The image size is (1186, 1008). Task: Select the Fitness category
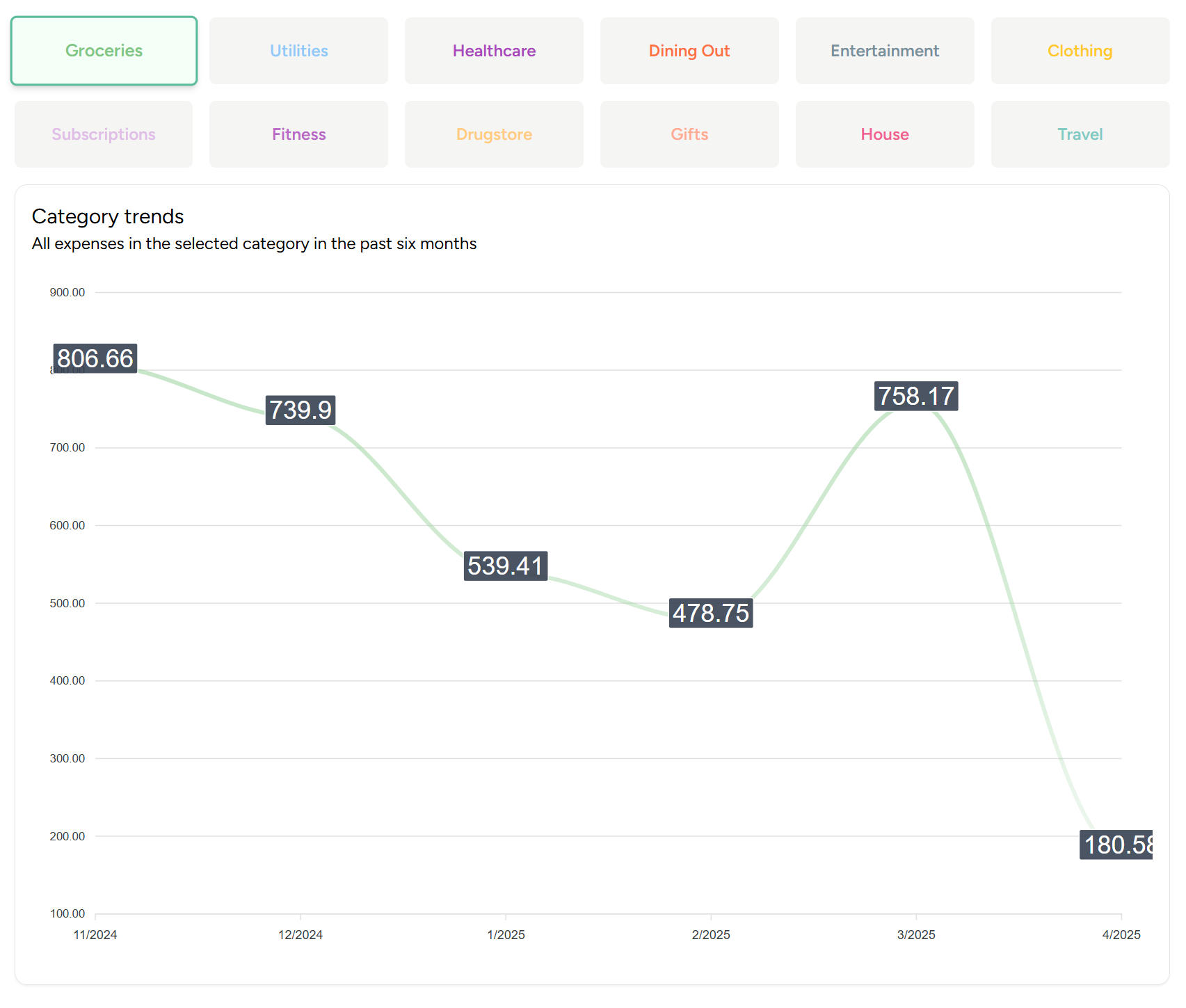[298, 134]
